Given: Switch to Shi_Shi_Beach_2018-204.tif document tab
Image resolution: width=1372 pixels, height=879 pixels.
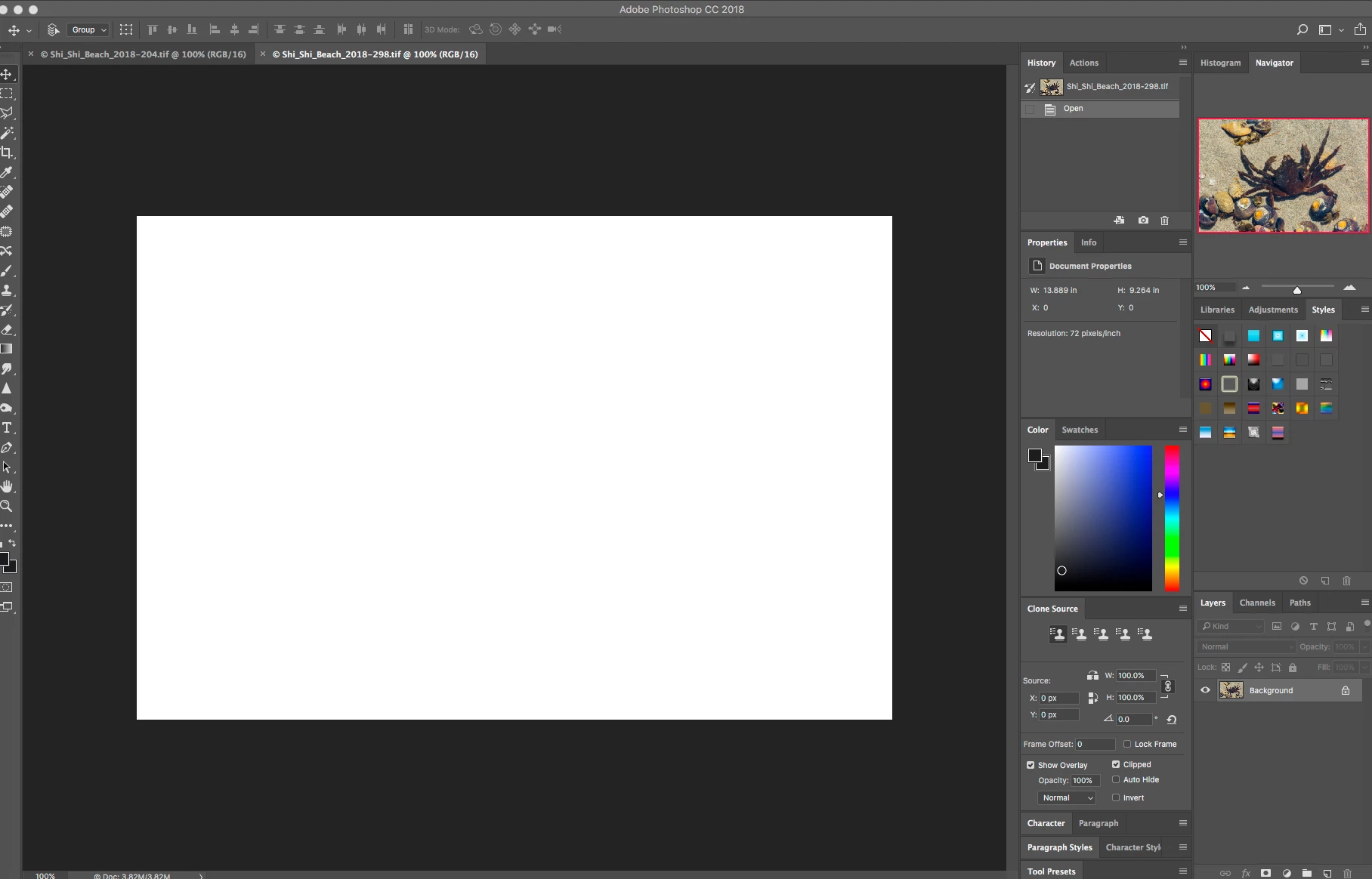Looking at the screenshot, I should 144,54.
